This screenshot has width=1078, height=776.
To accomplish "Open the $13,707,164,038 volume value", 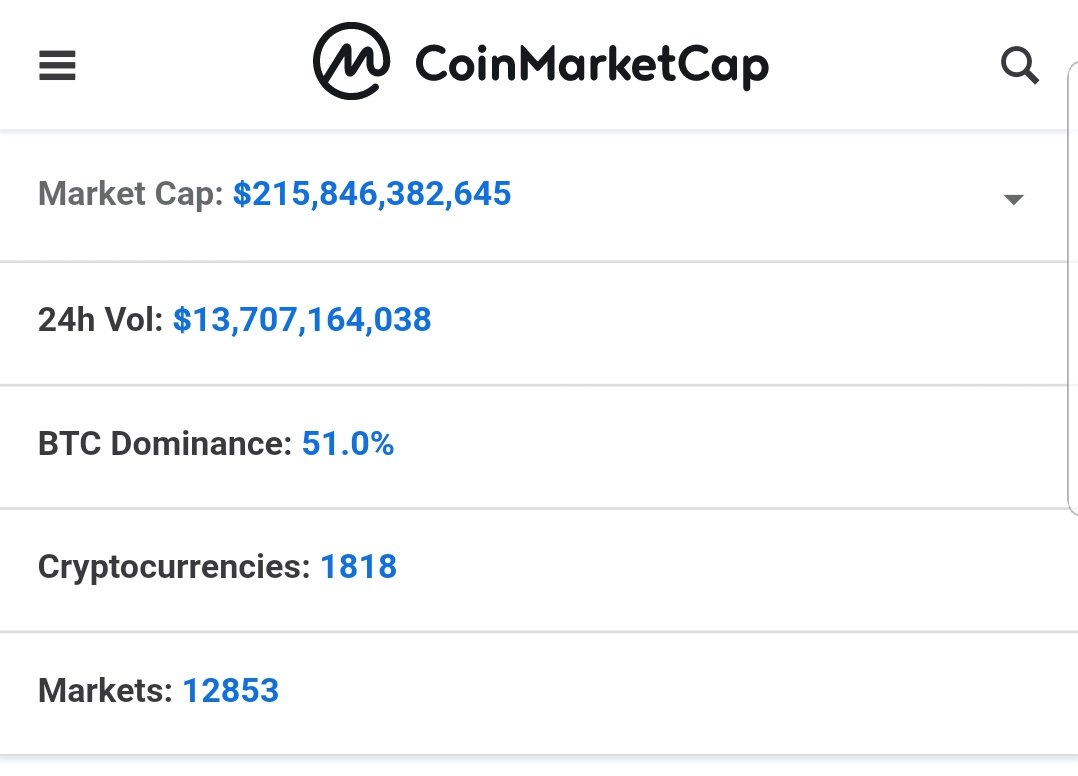I will (x=302, y=320).
